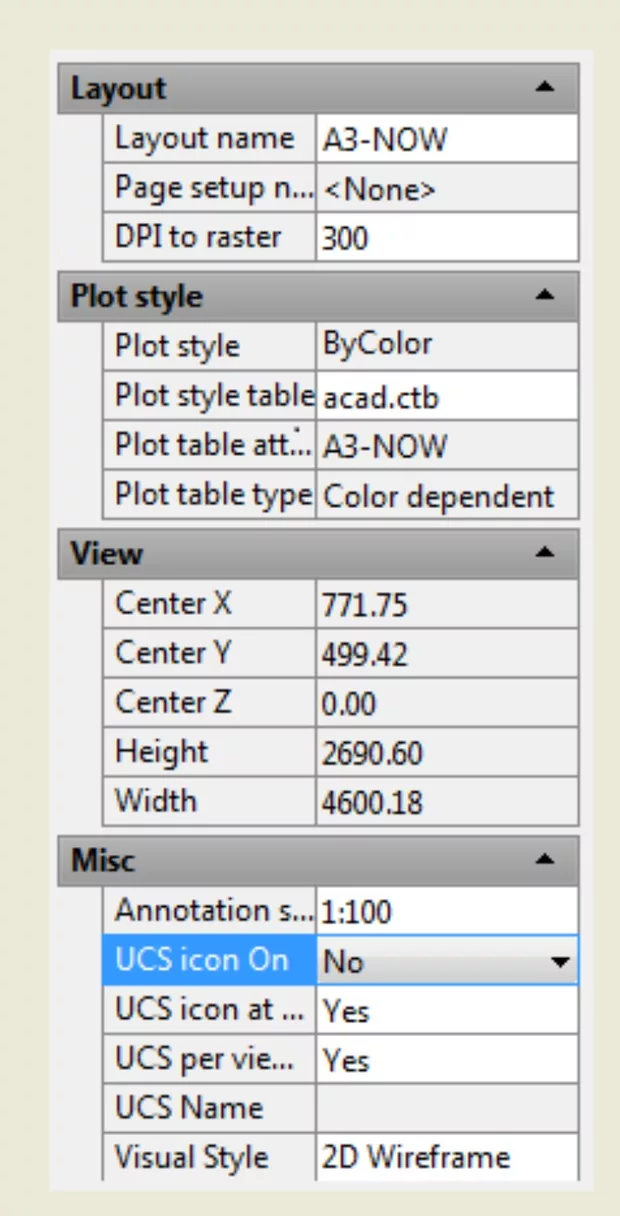This screenshot has width=620, height=1216.
Task: Click the UCS per viewport Yes value
Action: [446, 1059]
